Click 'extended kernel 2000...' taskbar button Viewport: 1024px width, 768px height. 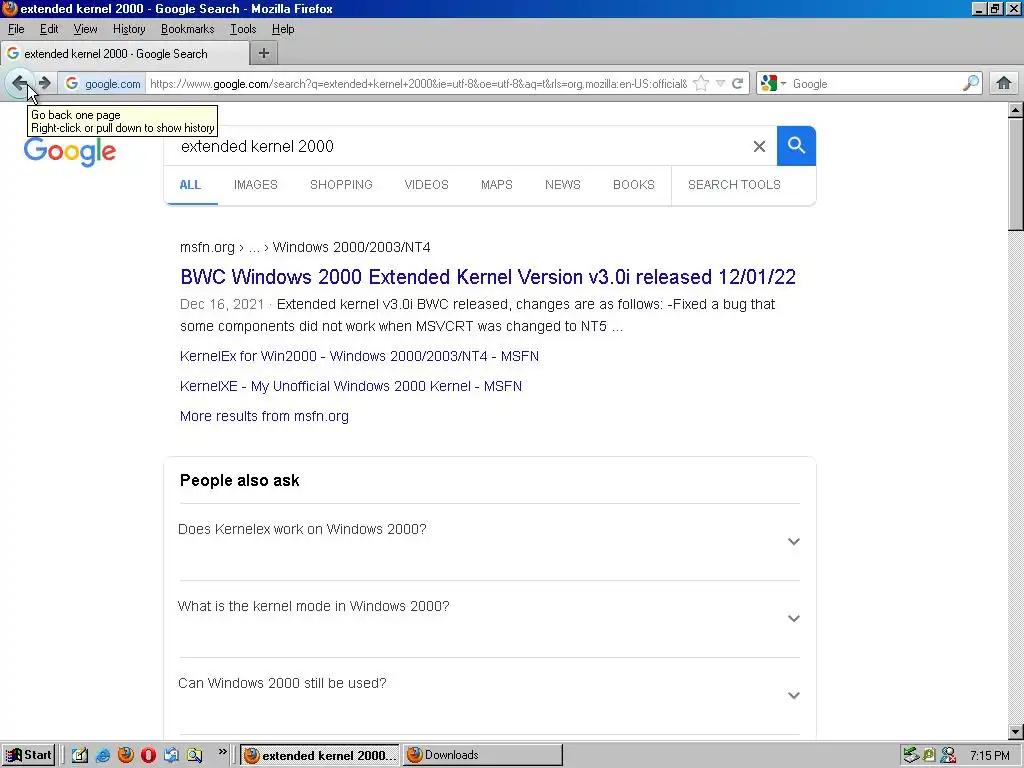[x=320, y=755]
